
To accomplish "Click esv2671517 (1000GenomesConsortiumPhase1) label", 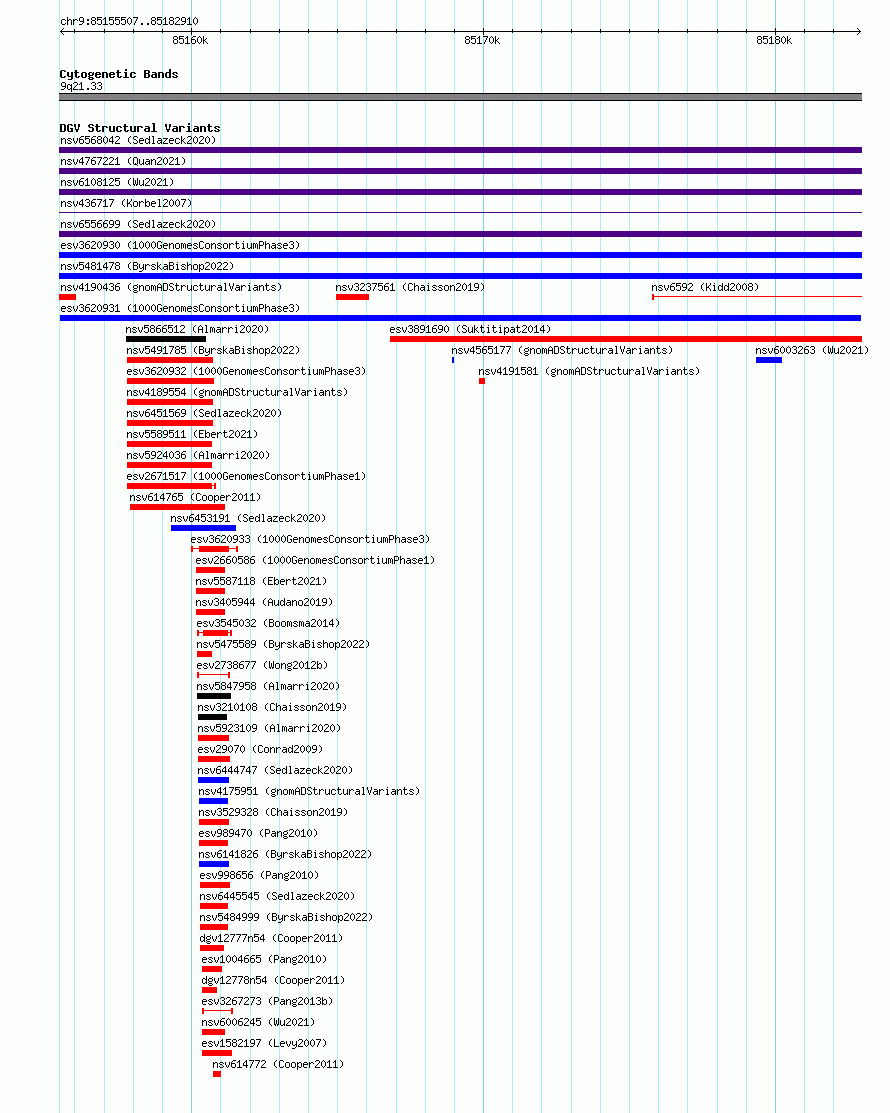I will click(246, 476).
